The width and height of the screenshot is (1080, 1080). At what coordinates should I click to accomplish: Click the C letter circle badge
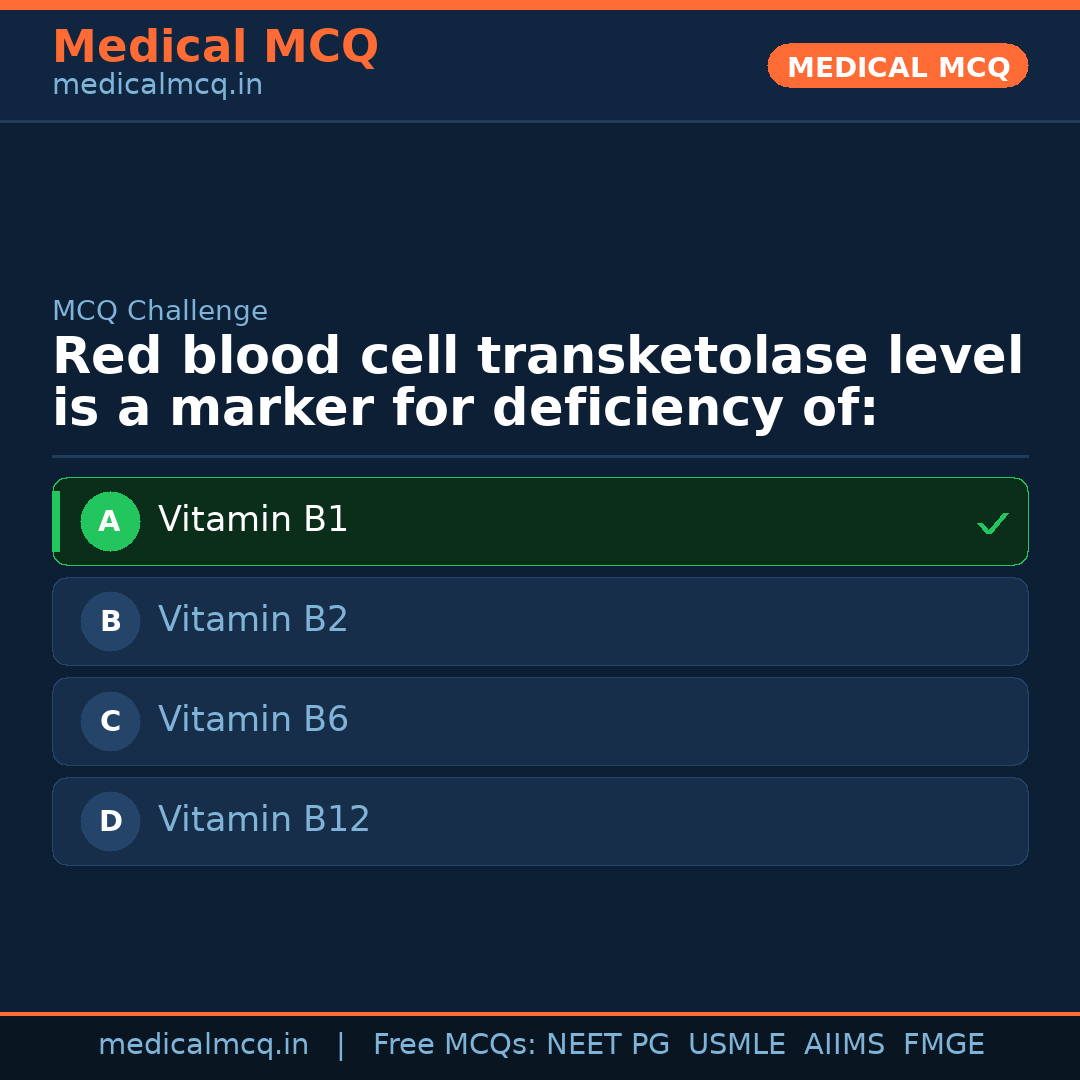[x=110, y=721]
